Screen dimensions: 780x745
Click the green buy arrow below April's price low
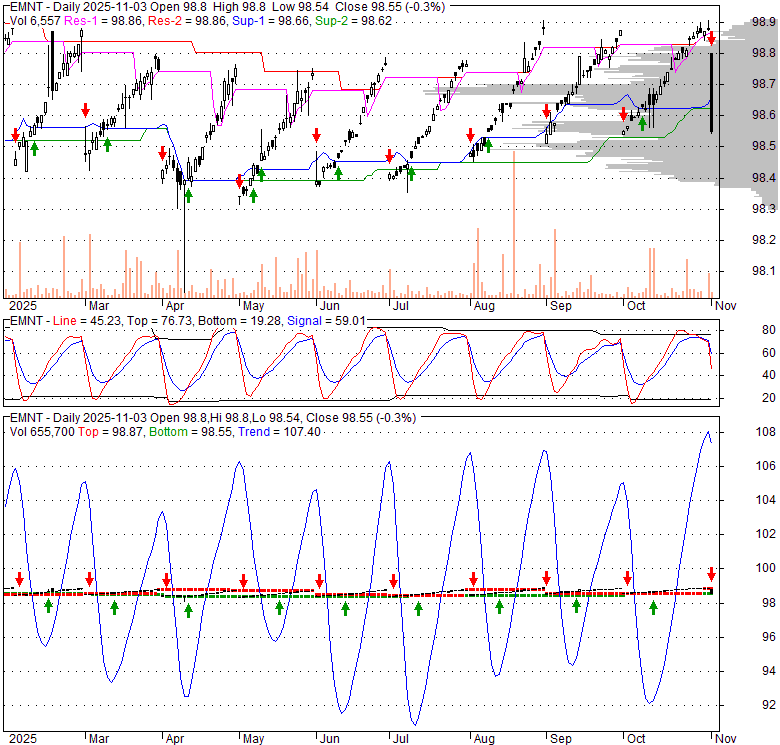coord(188,194)
